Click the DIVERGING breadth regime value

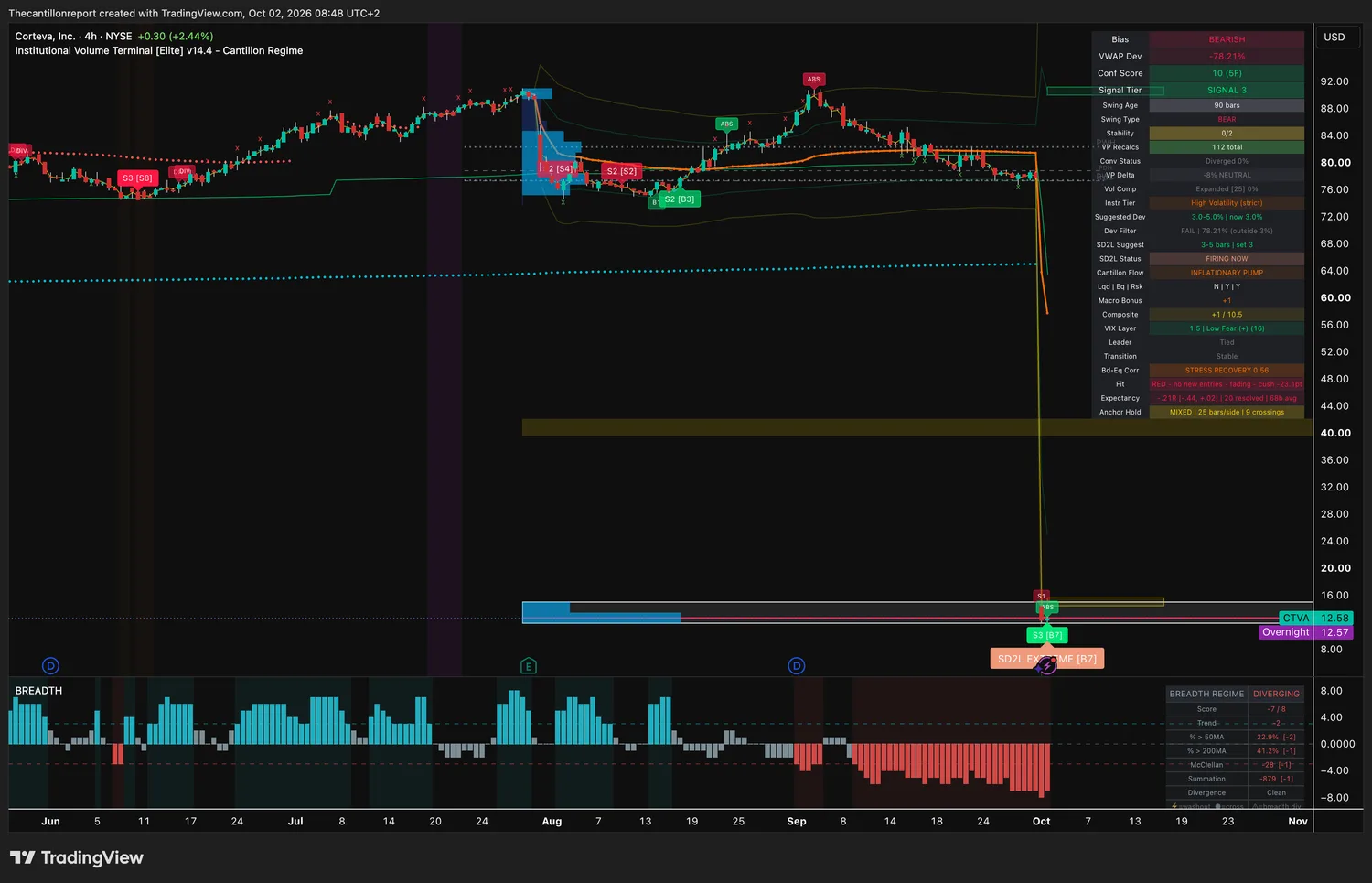click(x=1276, y=694)
